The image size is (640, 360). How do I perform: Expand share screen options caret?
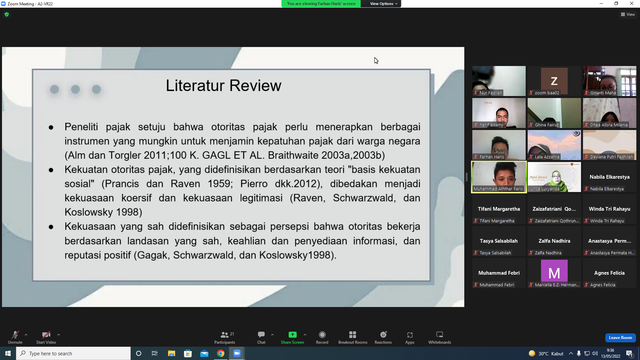[305, 335]
